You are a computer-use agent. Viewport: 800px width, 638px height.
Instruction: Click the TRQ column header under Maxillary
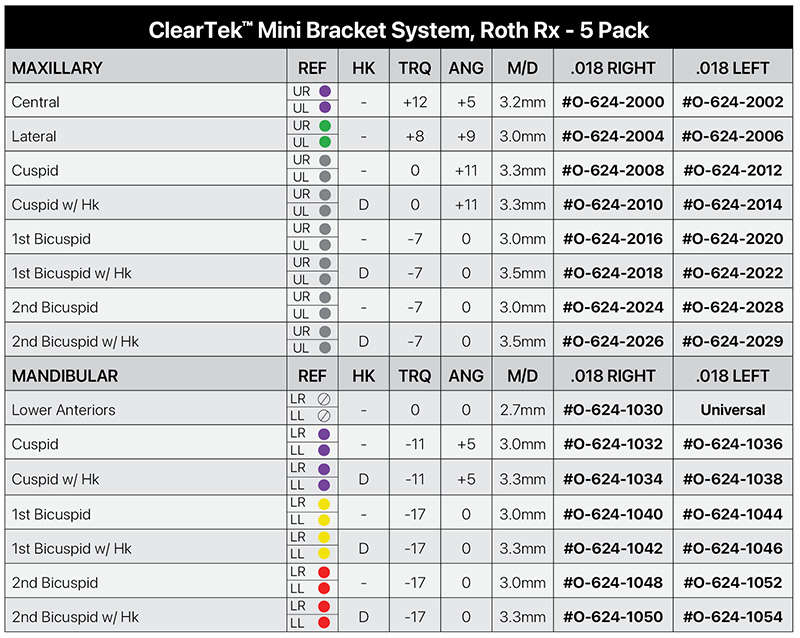(415, 68)
